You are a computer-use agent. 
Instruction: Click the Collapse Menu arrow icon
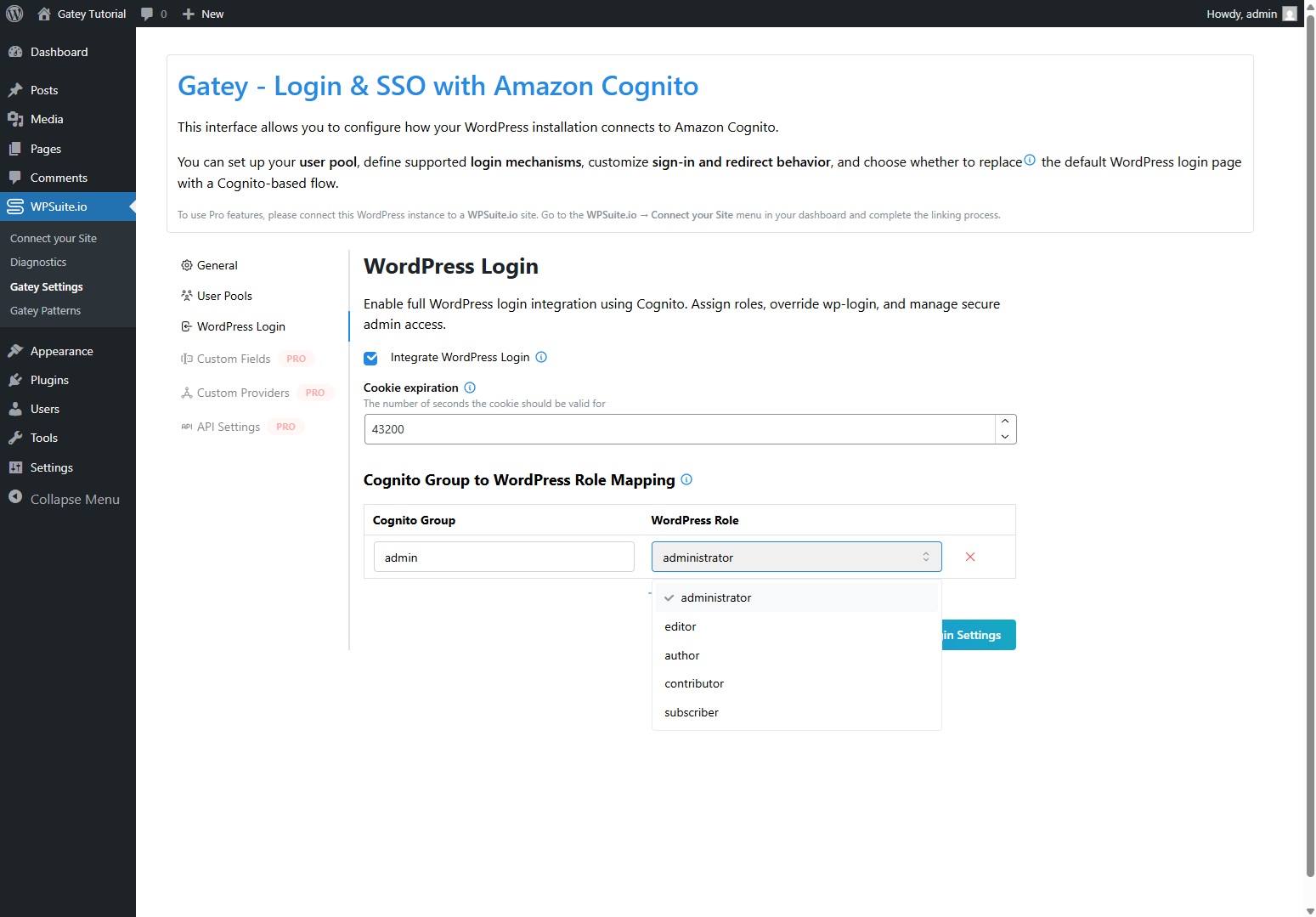point(15,498)
